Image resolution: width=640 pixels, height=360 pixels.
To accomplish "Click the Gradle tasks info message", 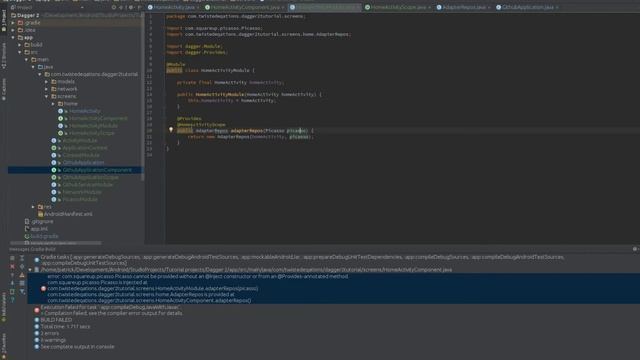I will (302, 260).
